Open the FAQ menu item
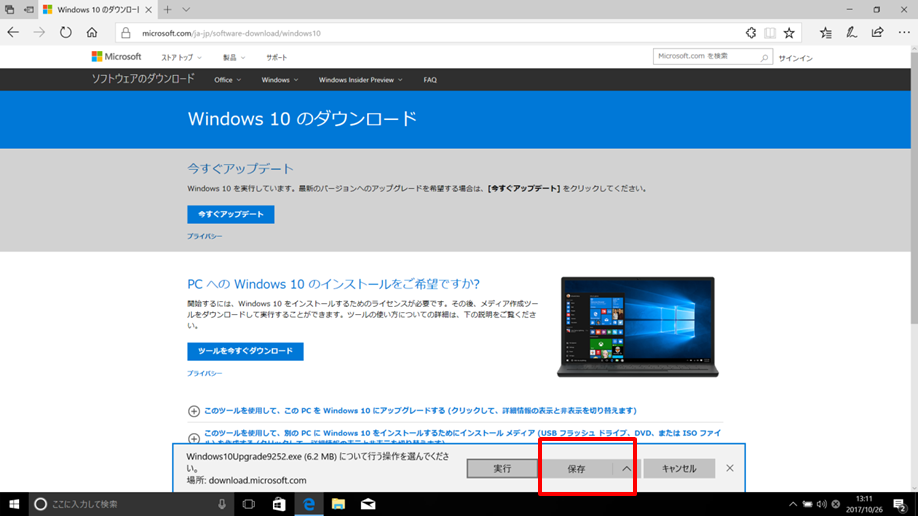Screen dimensions: 918x516 [x=430, y=80]
